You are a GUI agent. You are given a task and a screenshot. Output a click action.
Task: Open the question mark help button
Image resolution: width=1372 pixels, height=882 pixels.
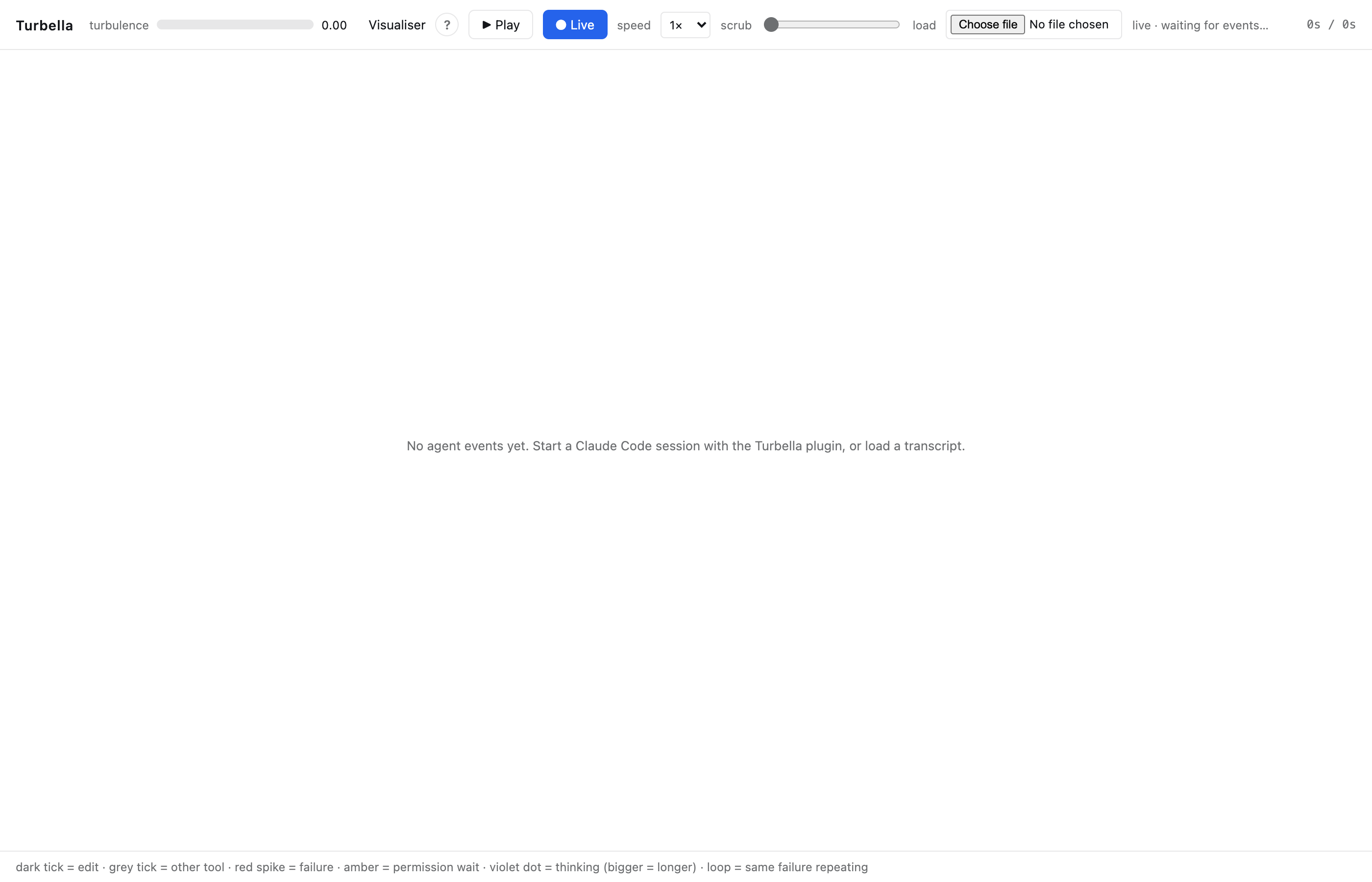pyautogui.click(x=447, y=24)
